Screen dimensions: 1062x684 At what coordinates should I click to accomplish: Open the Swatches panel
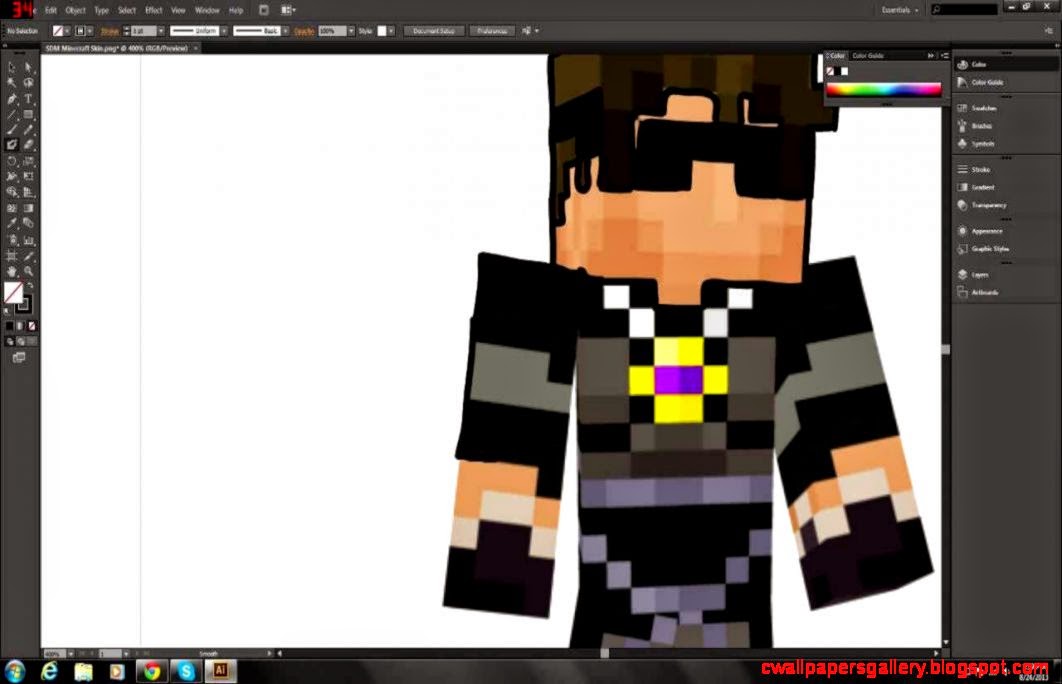coord(980,107)
